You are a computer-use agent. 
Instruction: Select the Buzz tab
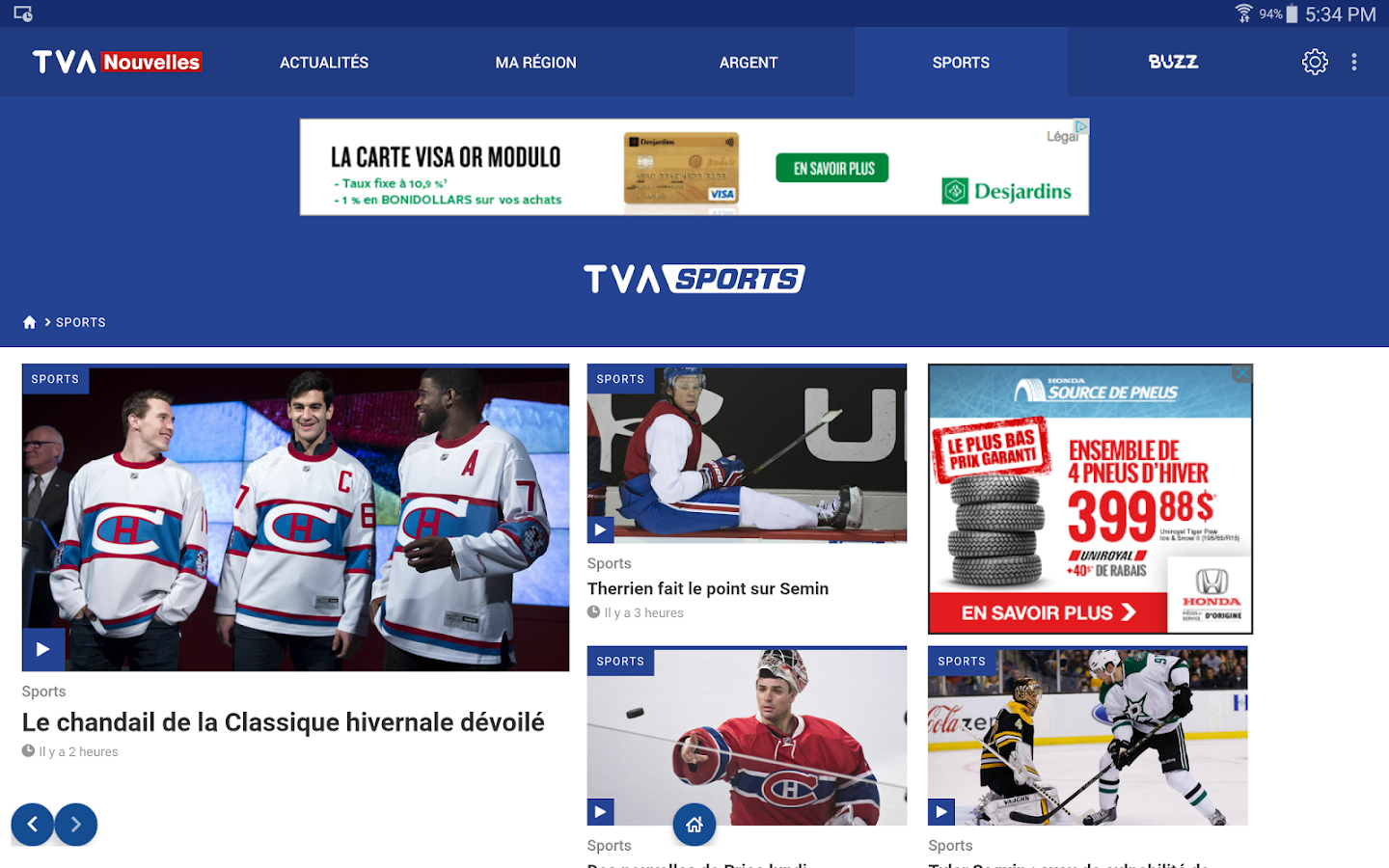(x=1173, y=62)
